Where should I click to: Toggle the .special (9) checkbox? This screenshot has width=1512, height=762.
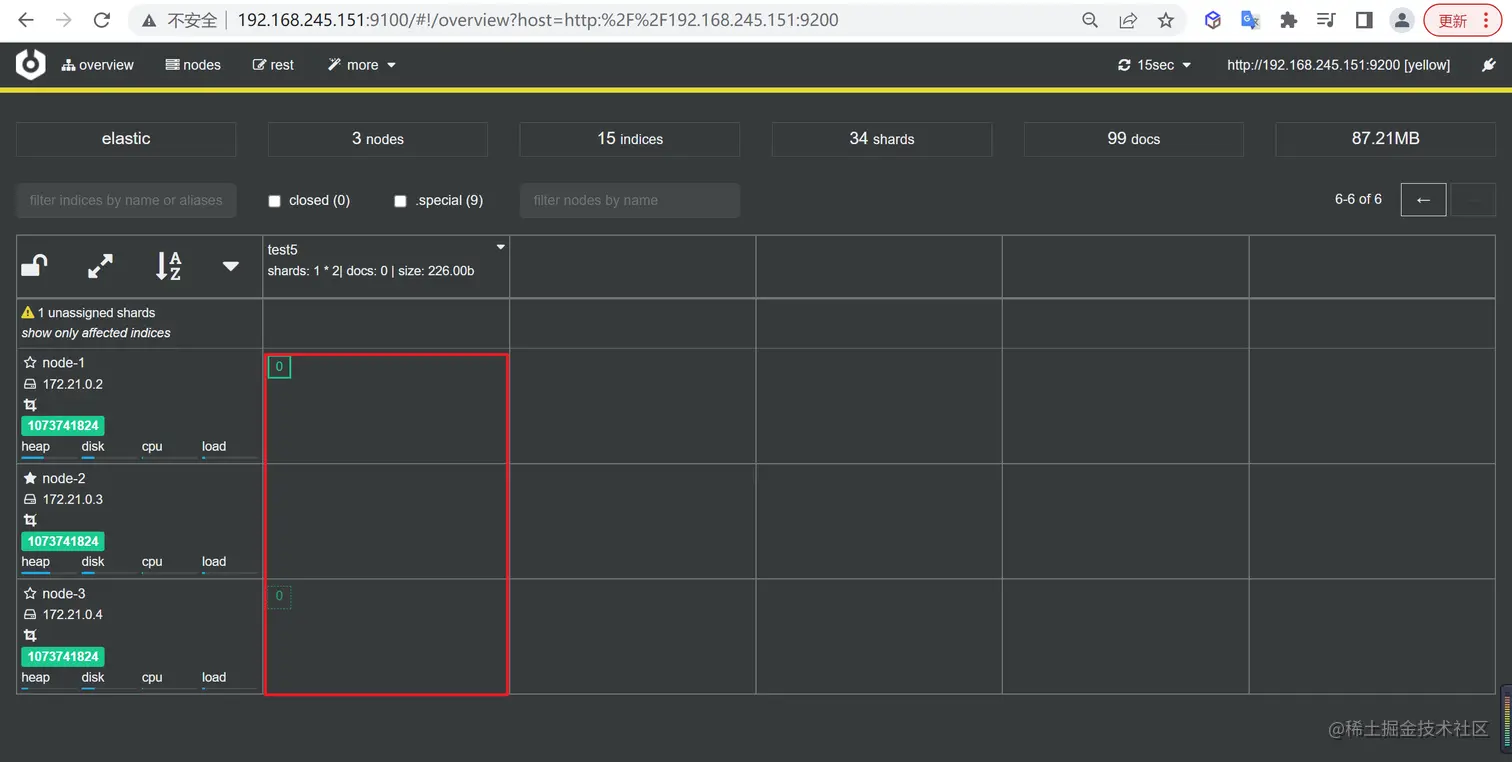click(400, 201)
